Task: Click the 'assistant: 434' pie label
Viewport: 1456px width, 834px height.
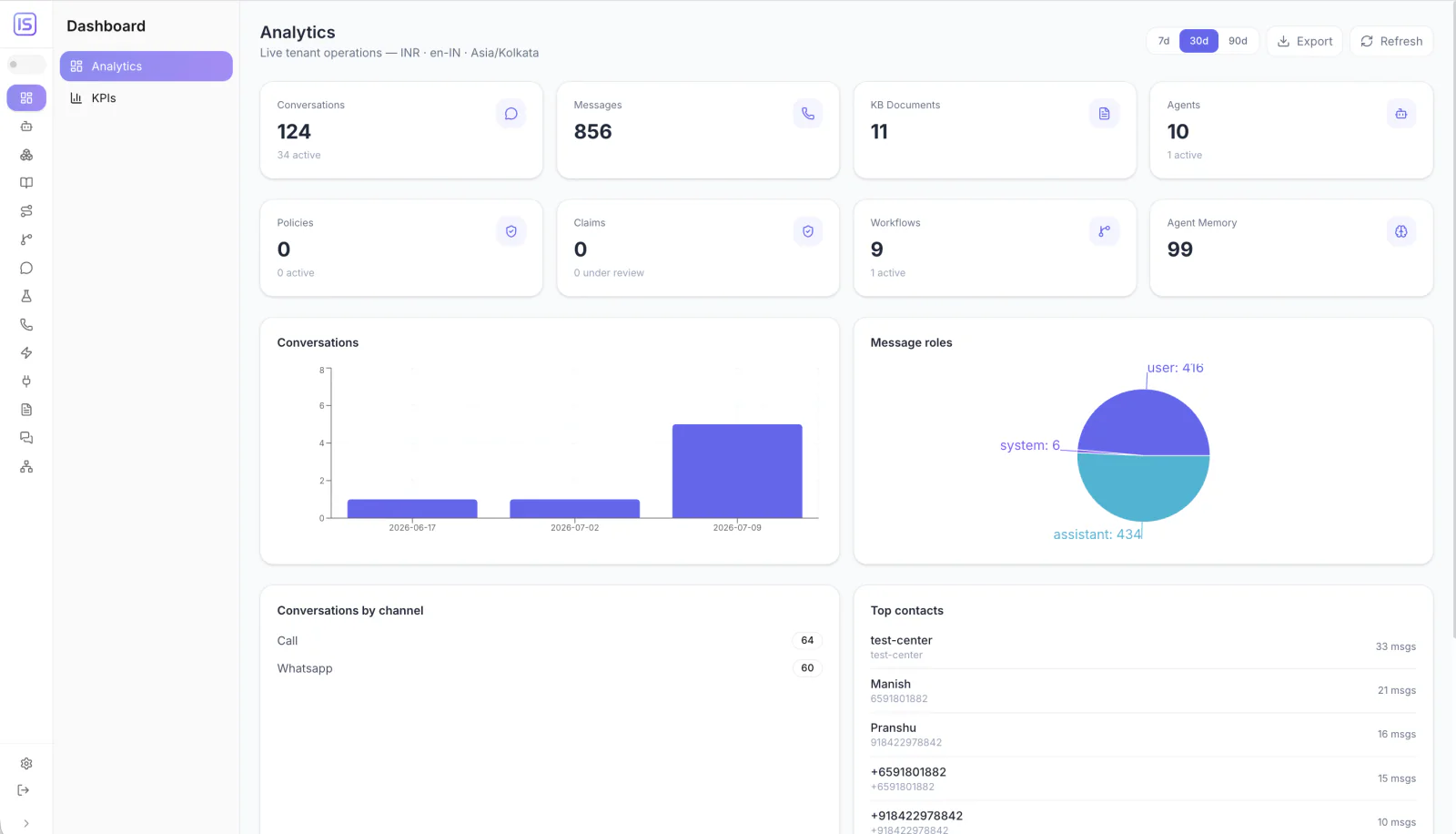Action: click(x=1097, y=534)
